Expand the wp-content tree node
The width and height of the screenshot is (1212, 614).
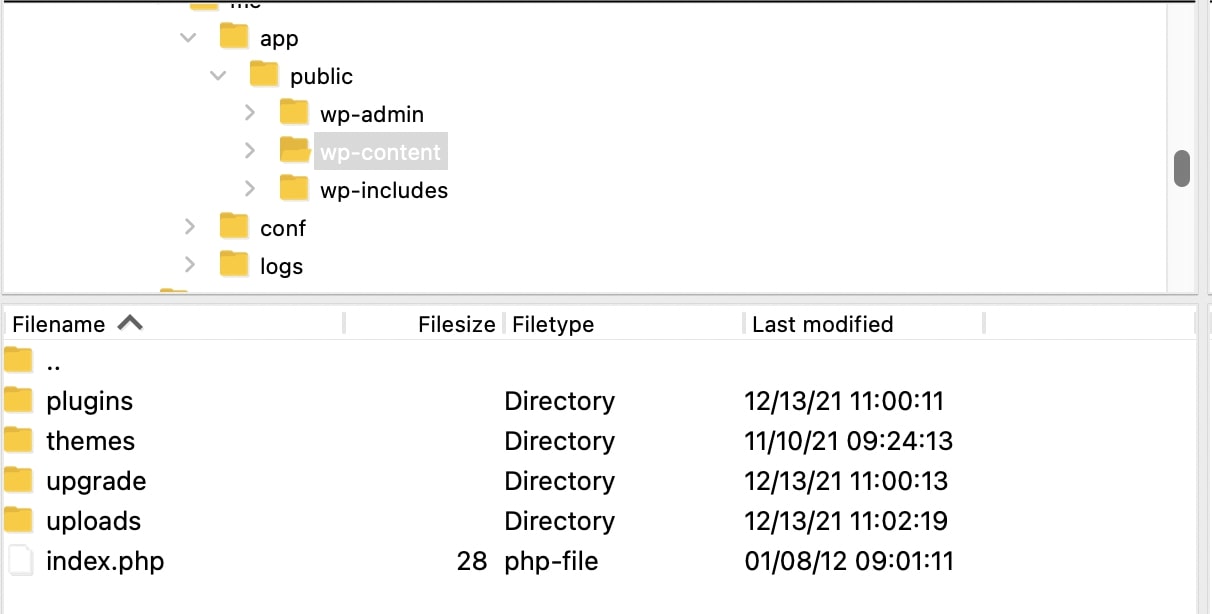pos(250,151)
